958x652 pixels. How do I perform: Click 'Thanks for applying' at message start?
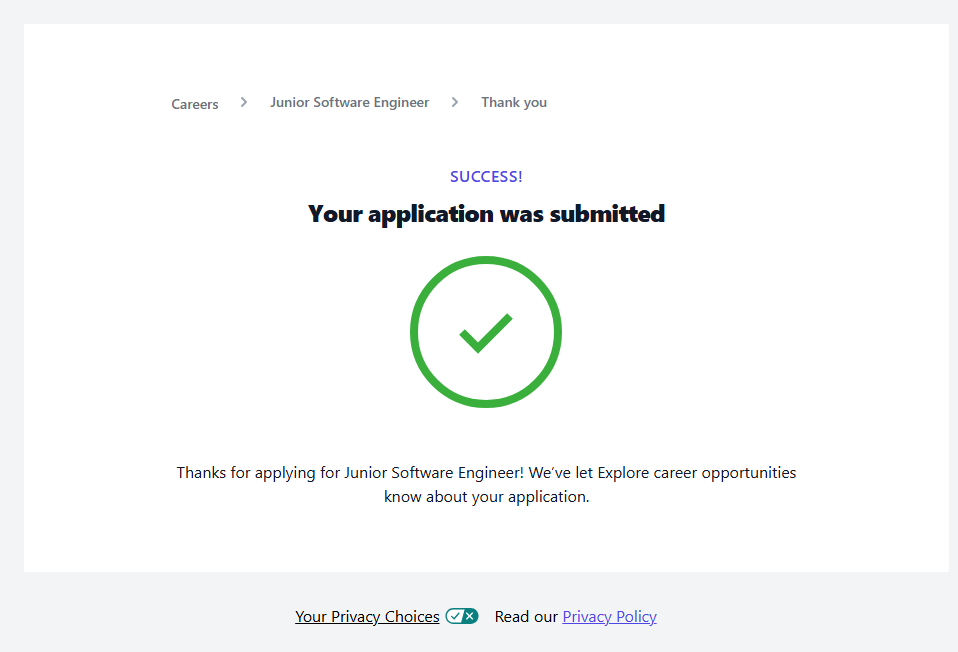(234, 472)
